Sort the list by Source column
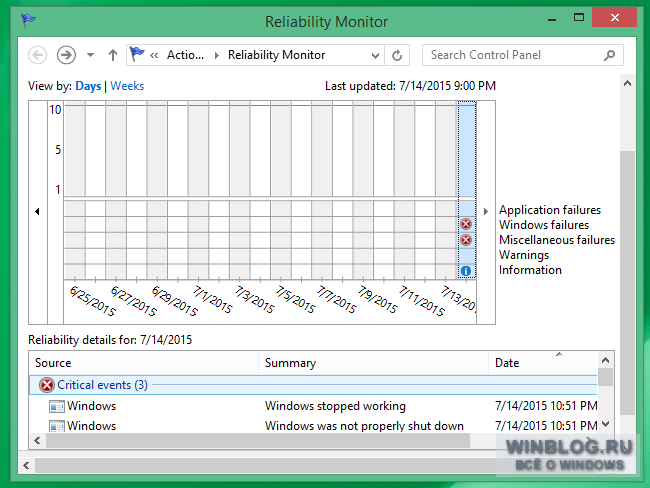 click(x=143, y=363)
